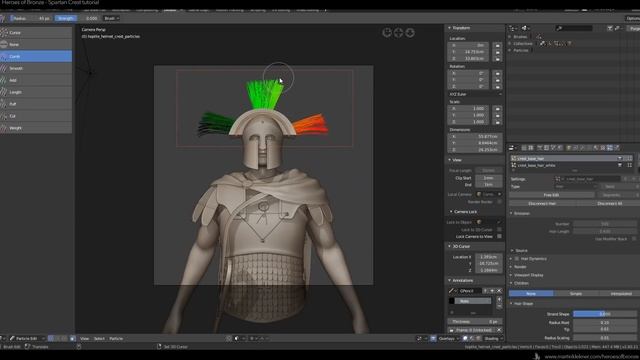
Task: Toggle lock for Scale X
Action: click(x=497, y=109)
